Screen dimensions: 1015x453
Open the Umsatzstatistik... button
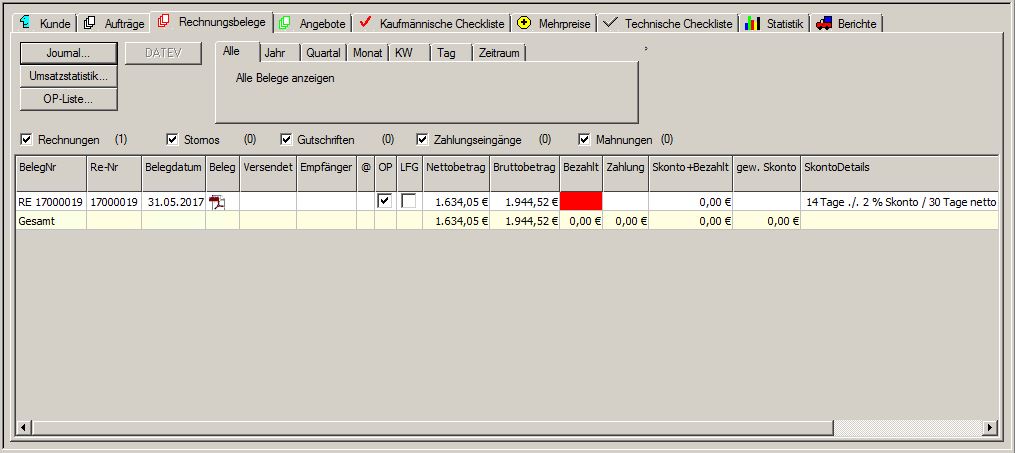pos(68,76)
